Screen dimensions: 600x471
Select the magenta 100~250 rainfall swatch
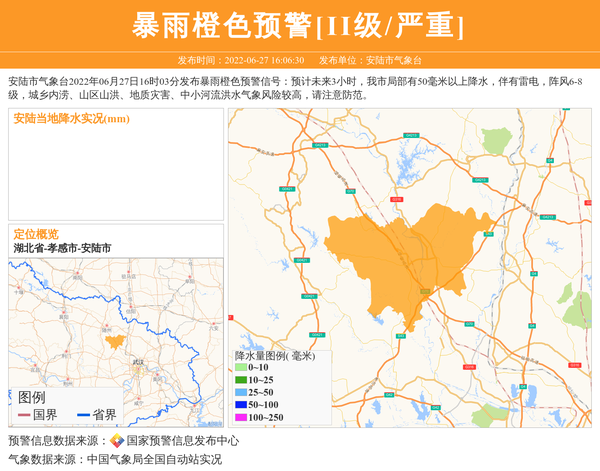point(240,417)
